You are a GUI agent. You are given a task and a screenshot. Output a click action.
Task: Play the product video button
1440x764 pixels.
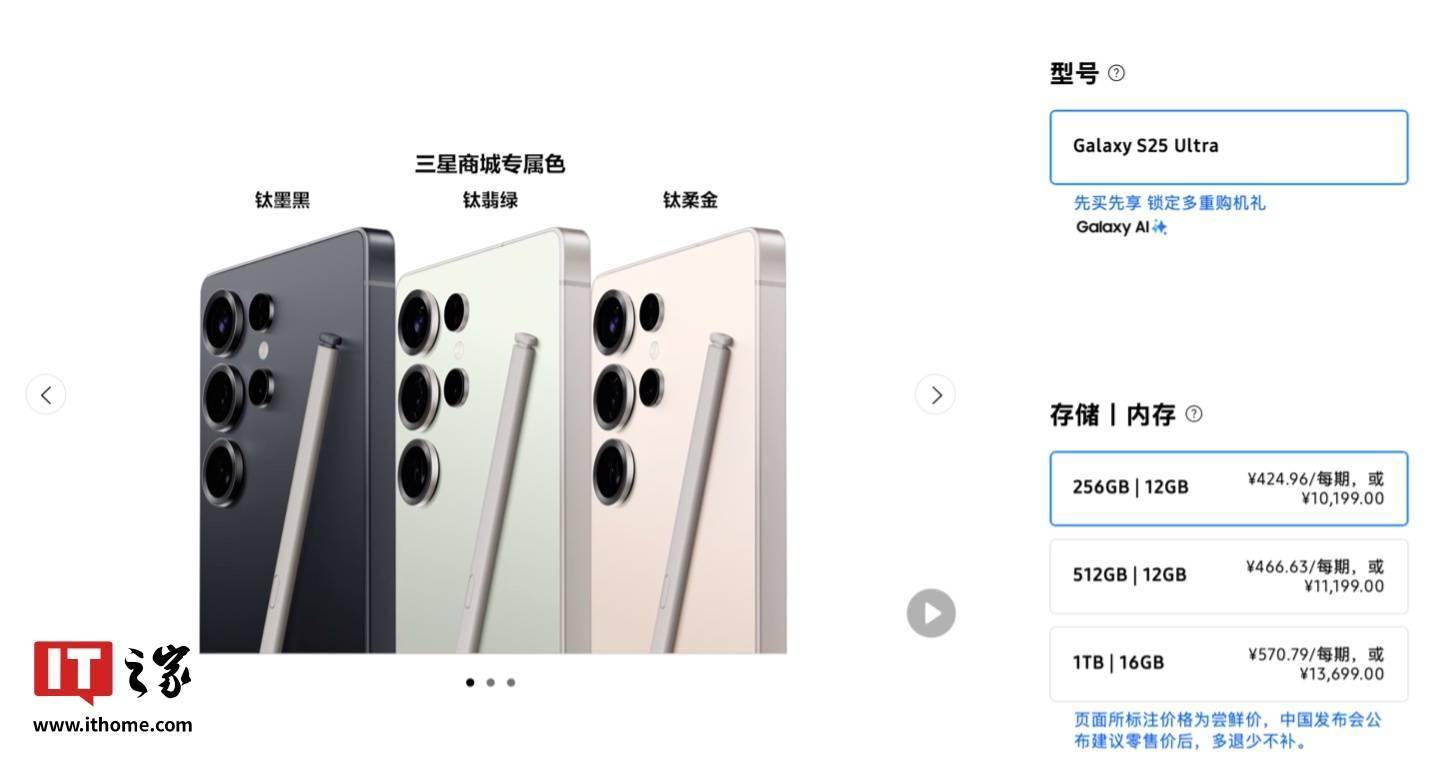coord(931,613)
